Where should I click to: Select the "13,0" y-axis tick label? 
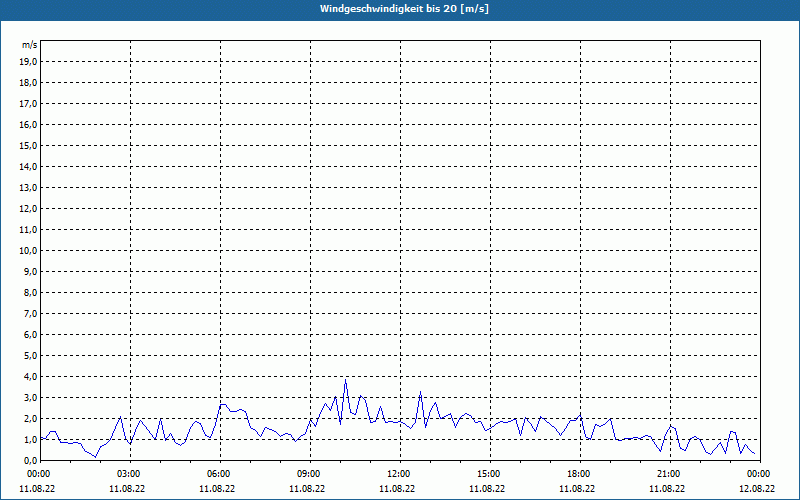pyautogui.click(x=28, y=187)
